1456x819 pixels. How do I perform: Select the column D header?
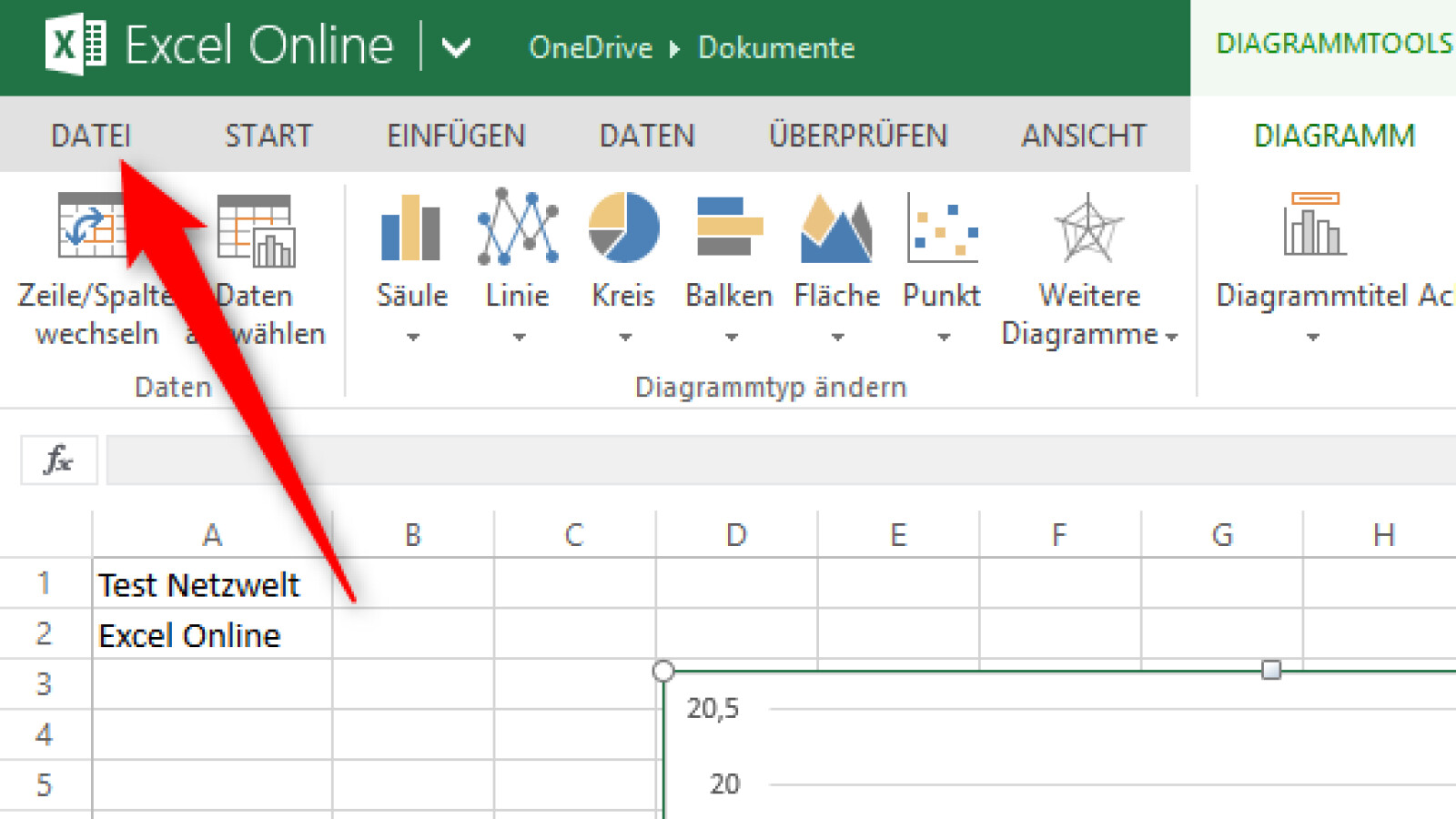click(736, 534)
